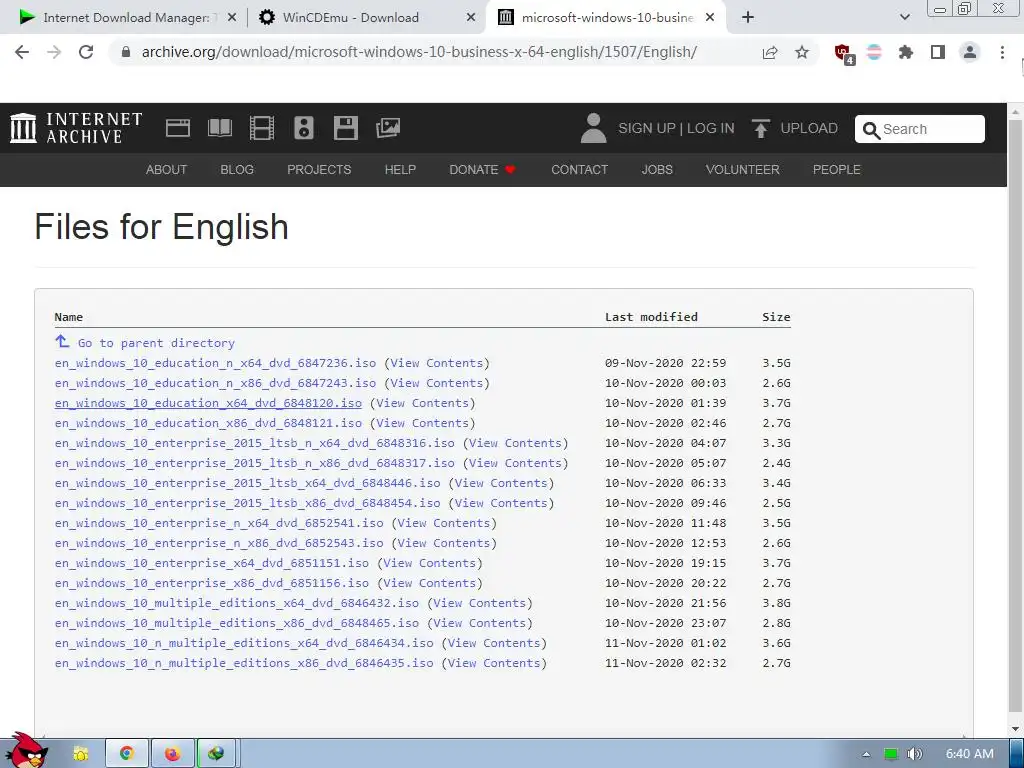Click the Last modified column header

[x=651, y=317]
